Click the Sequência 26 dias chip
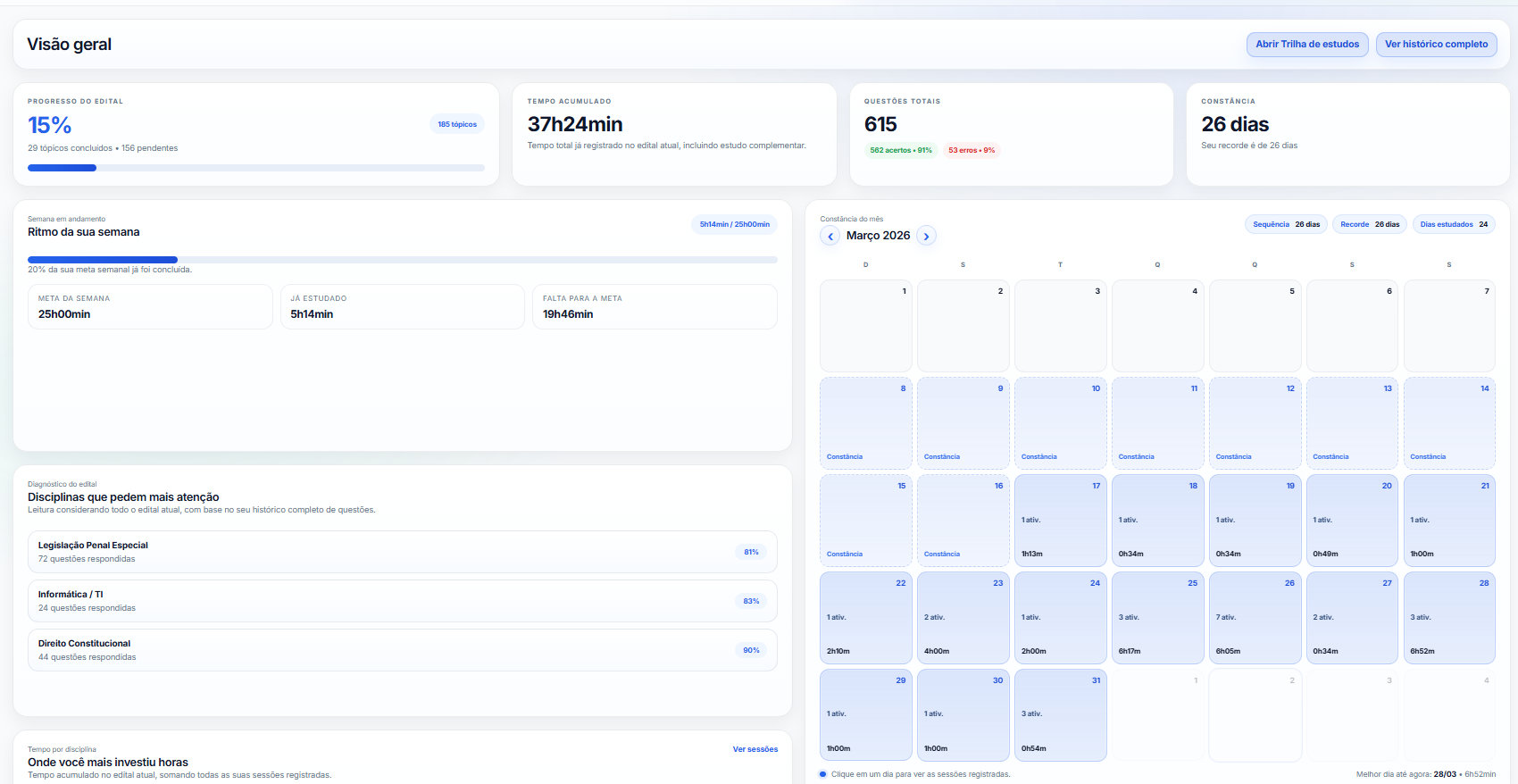 pos(1286,225)
